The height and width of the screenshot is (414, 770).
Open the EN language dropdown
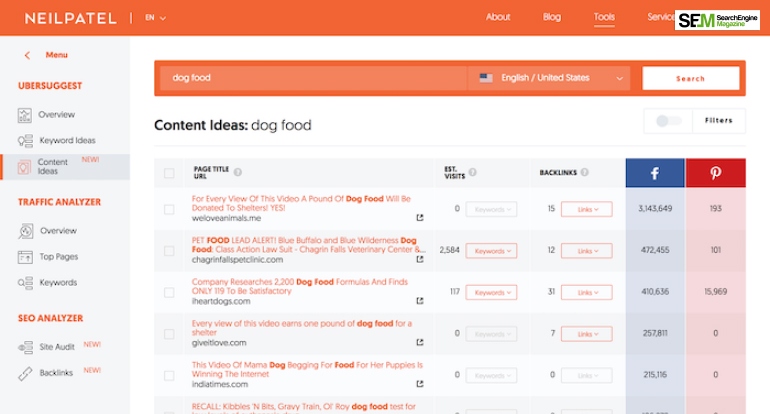pos(155,18)
